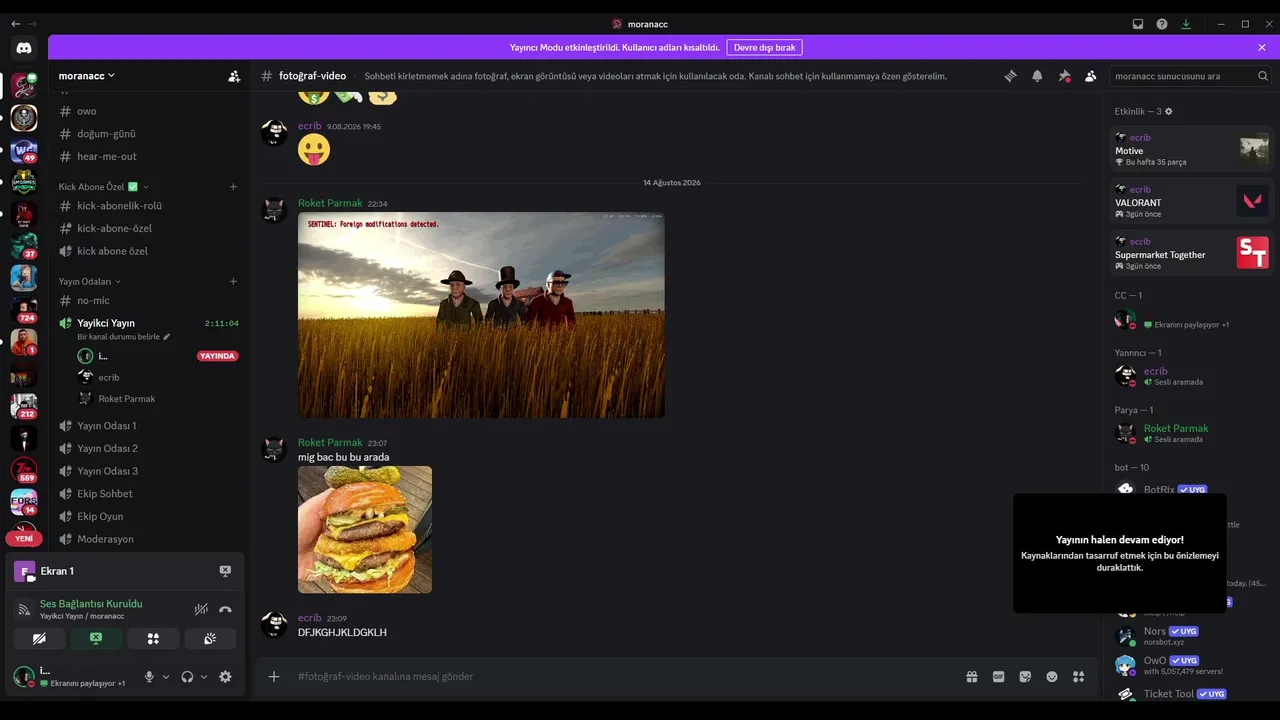Click the Devre dışı bırak button
The width and height of the screenshot is (1280, 720).
point(764,47)
